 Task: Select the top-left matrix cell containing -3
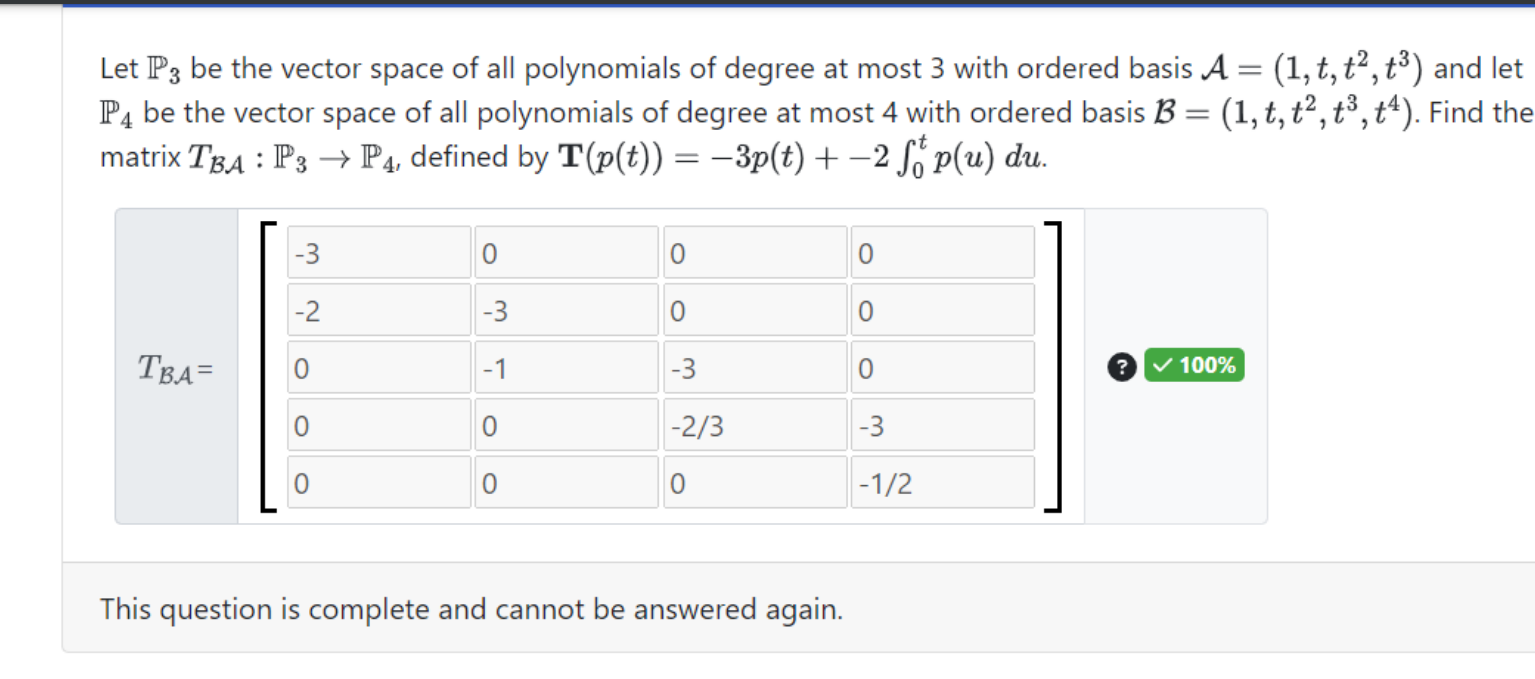coord(379,252)
